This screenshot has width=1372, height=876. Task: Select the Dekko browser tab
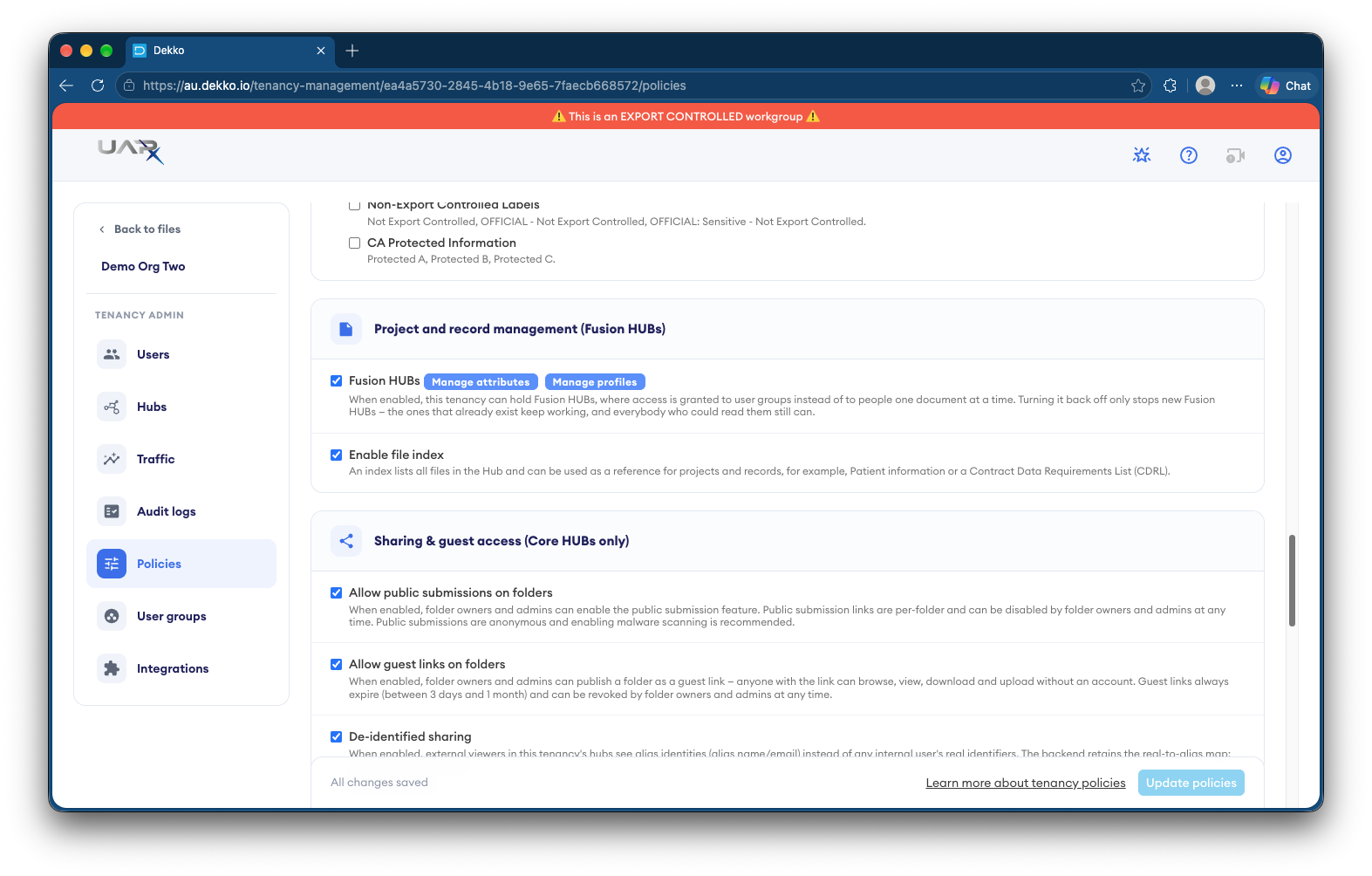point(230,51)
